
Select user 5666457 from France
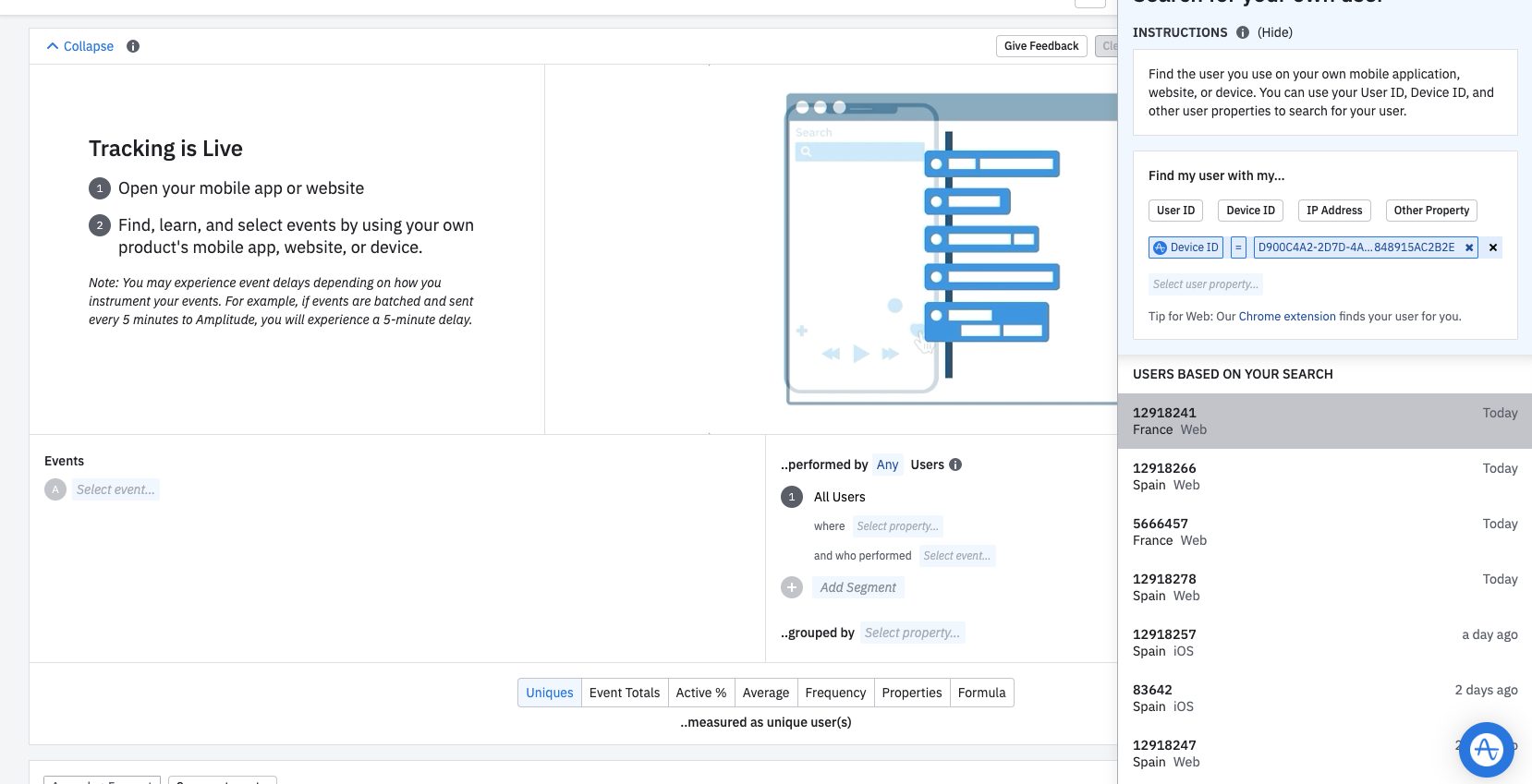pyautogui.click(x=1325, y=532)
